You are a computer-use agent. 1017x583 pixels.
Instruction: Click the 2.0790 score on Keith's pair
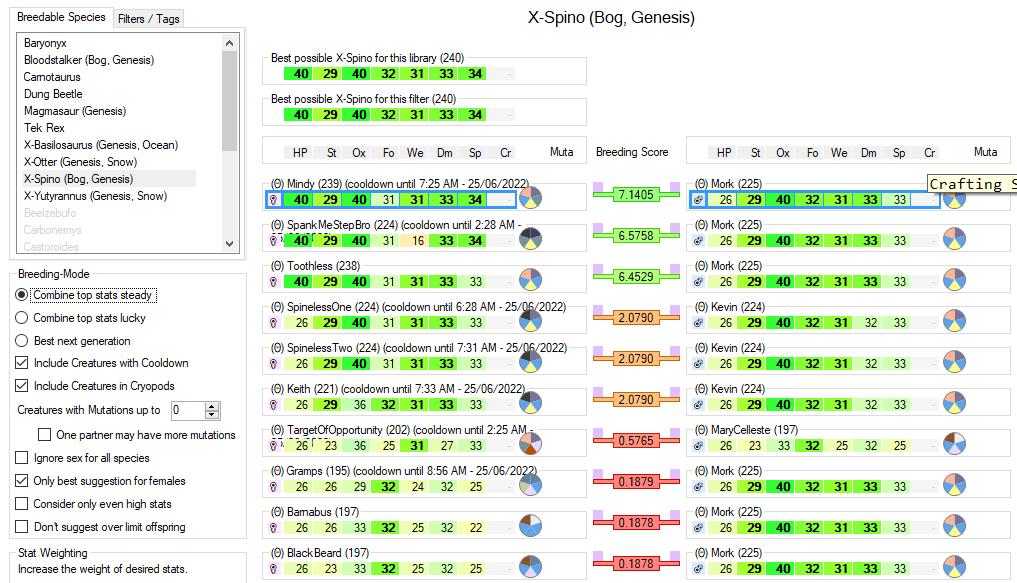[x=636, y=399]
